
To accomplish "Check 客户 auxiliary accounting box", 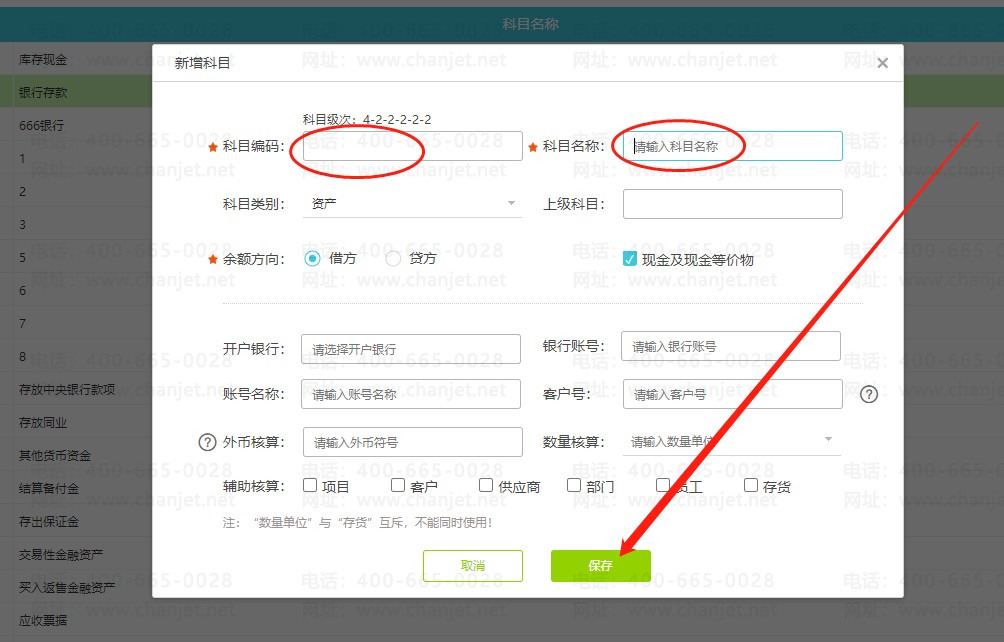I will pyautogui.click(x=398, y=486).
